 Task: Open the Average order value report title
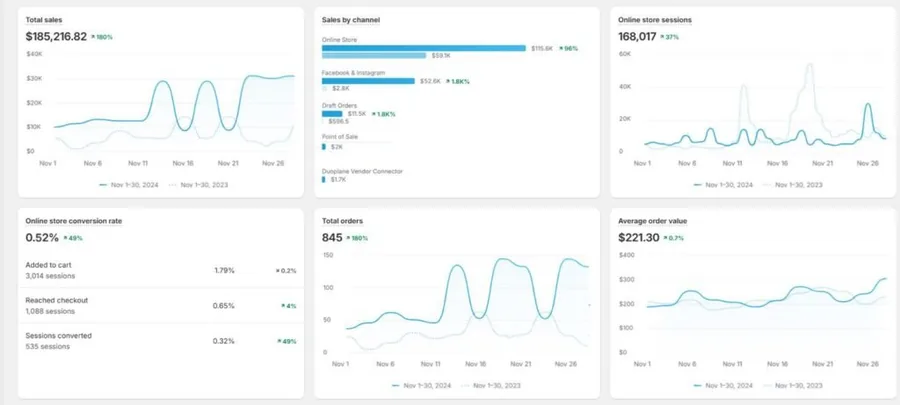tap(653, 221)
